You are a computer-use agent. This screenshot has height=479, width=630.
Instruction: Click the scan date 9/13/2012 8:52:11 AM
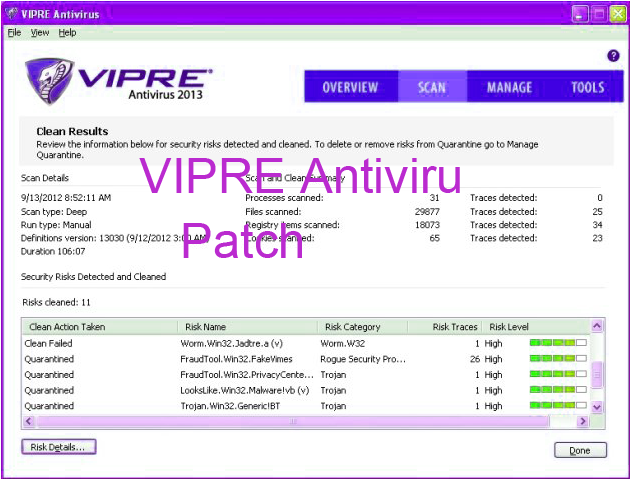pyautogui.click(x=66, y=198)
